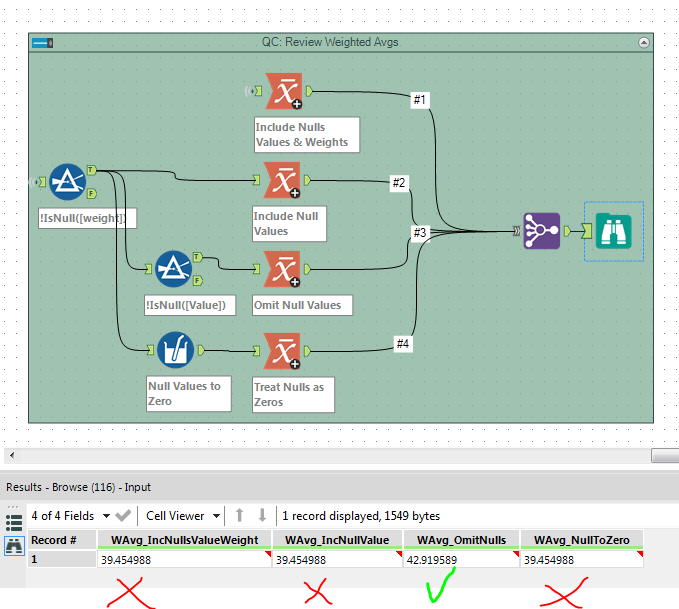This screenshot has height=609, width=679.
Task: Click the T output anchor of weight filter
Action: tap(91, 170)
